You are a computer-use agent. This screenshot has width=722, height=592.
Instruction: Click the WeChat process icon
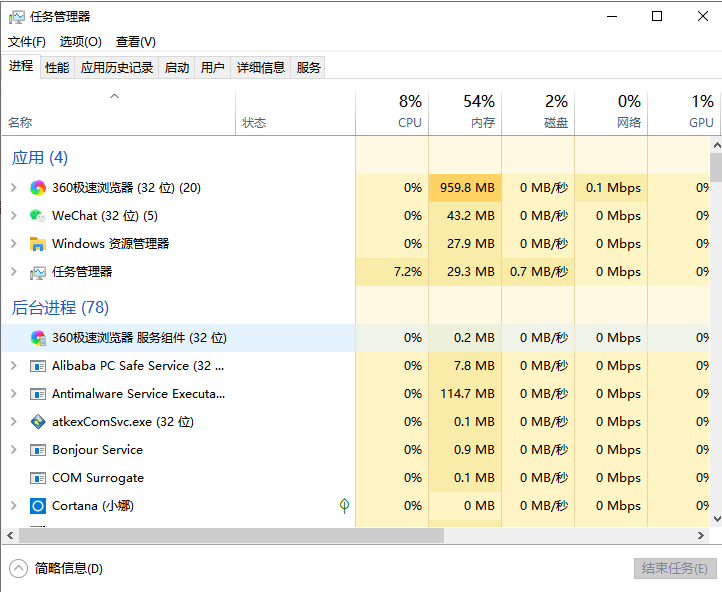coord(38,216)
